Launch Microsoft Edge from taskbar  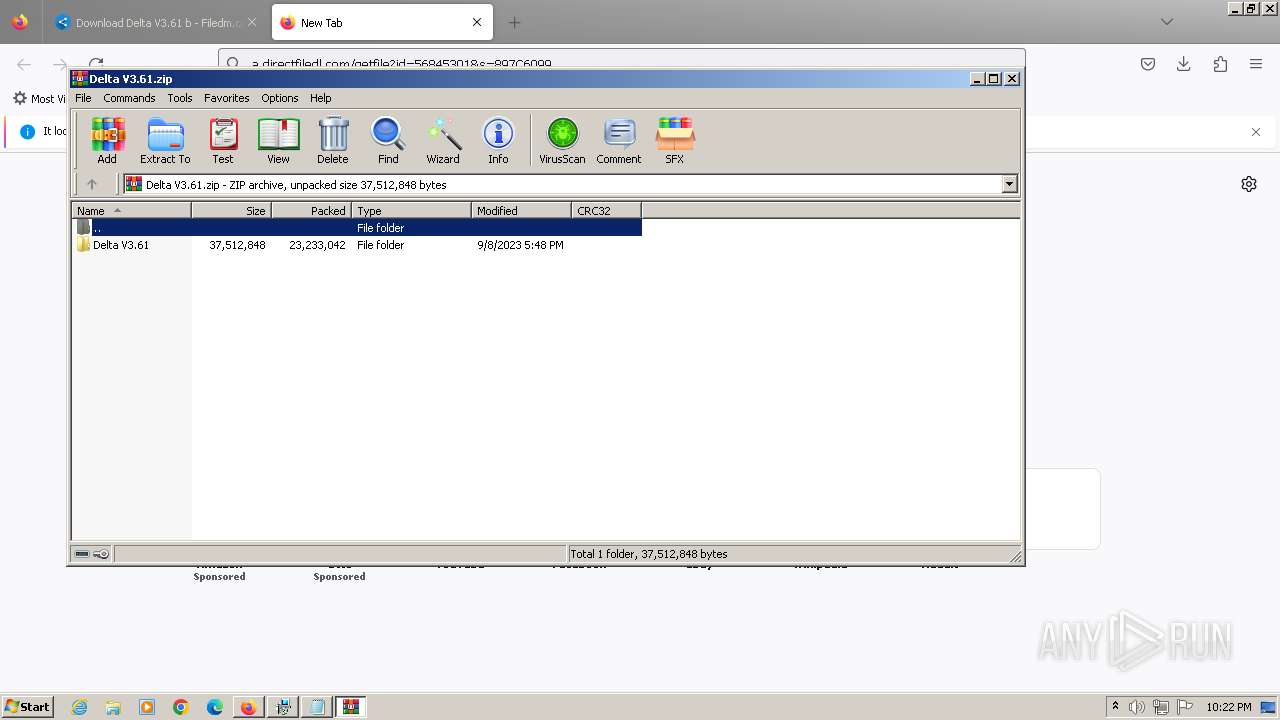point(215,707)
